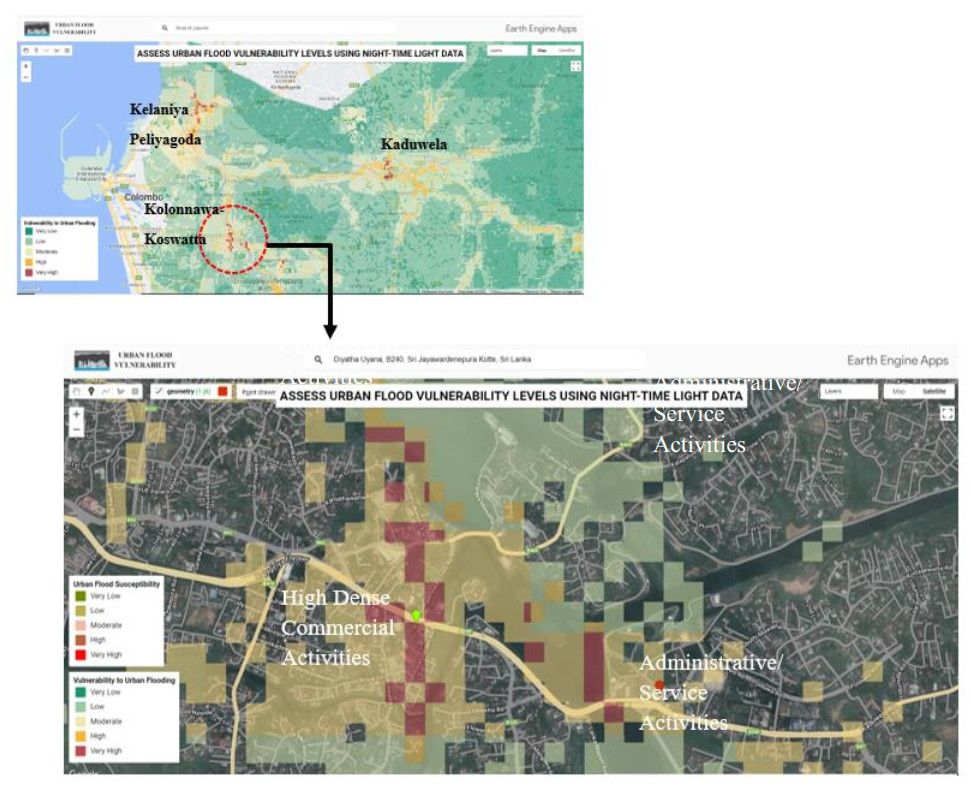This screenshot has width=973, height=787.
Task: Click the red geometry color swatch
Action: coord(222,392)
